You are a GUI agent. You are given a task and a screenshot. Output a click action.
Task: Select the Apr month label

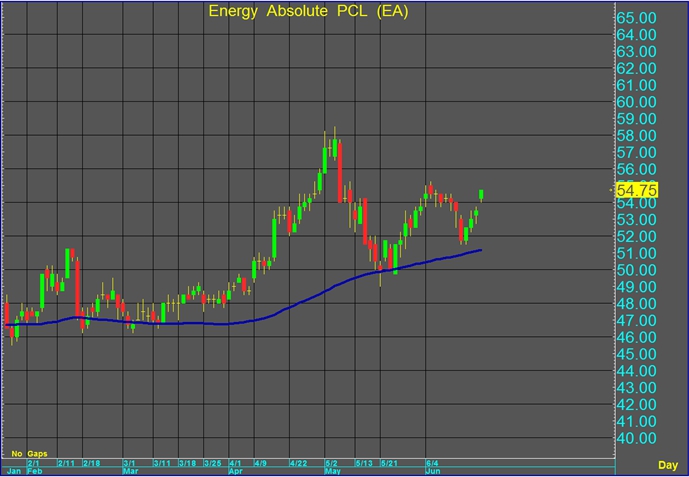tap(236, 471)
